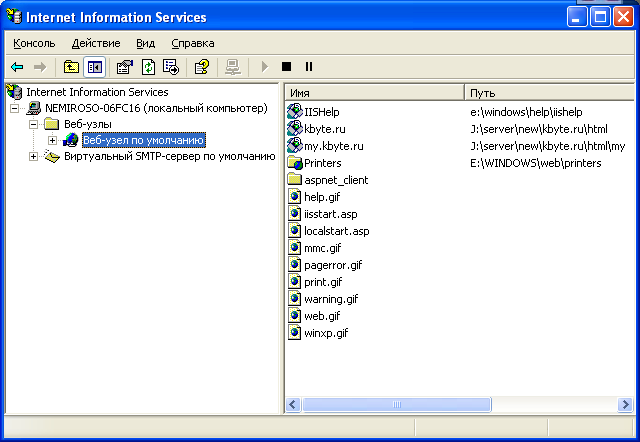Select NEMIROSO-06FC16 local computer node
Image resolution: width=640 pixels, height=442 pixels.
(156, 108)
